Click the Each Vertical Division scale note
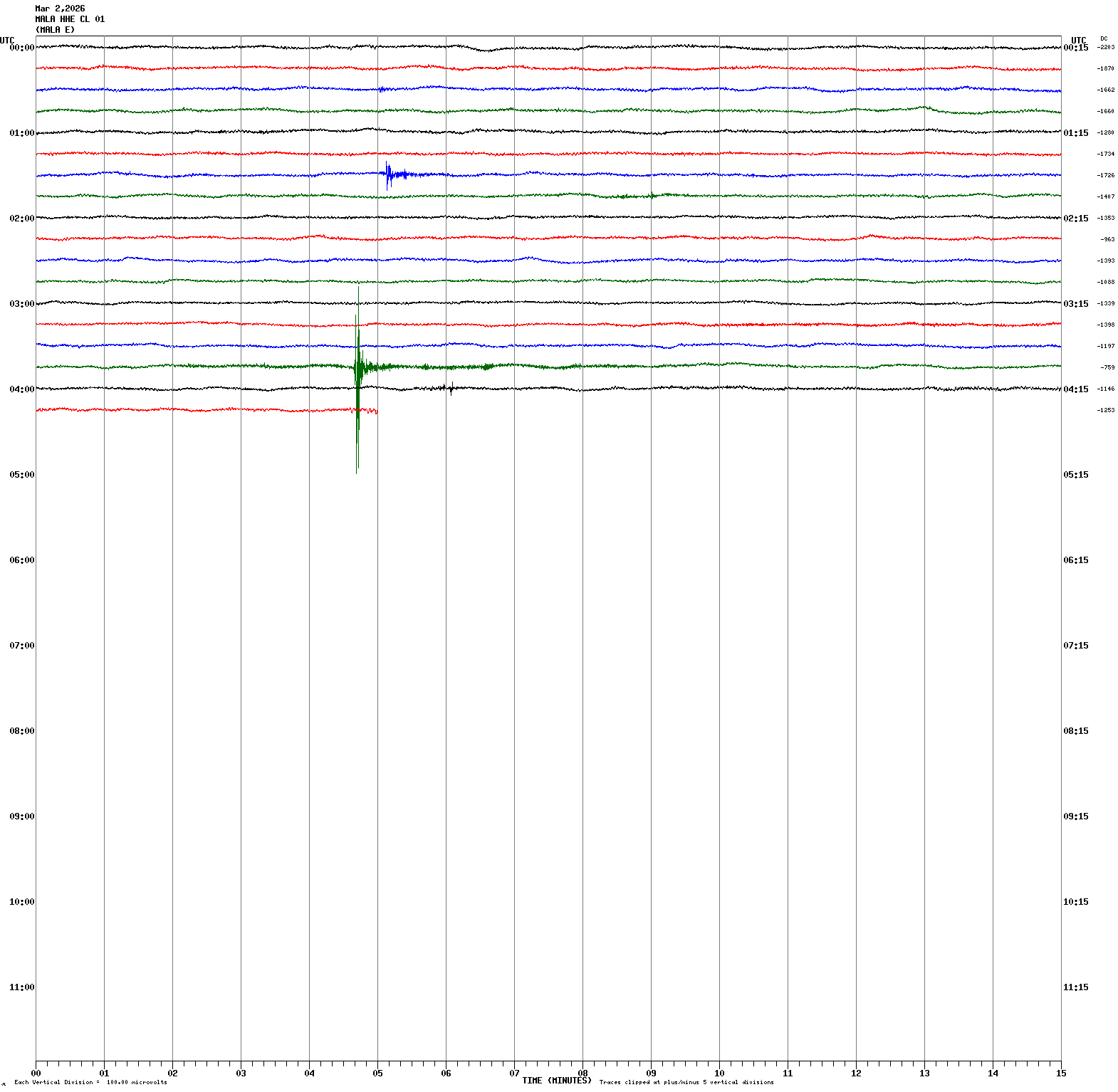The image size is (1118, 1092). tap(90, 1083)
